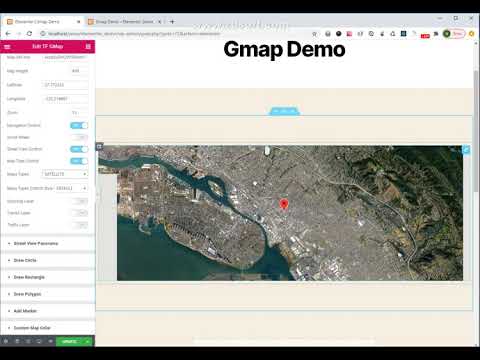Click the Longitude input field

(65, 99)
